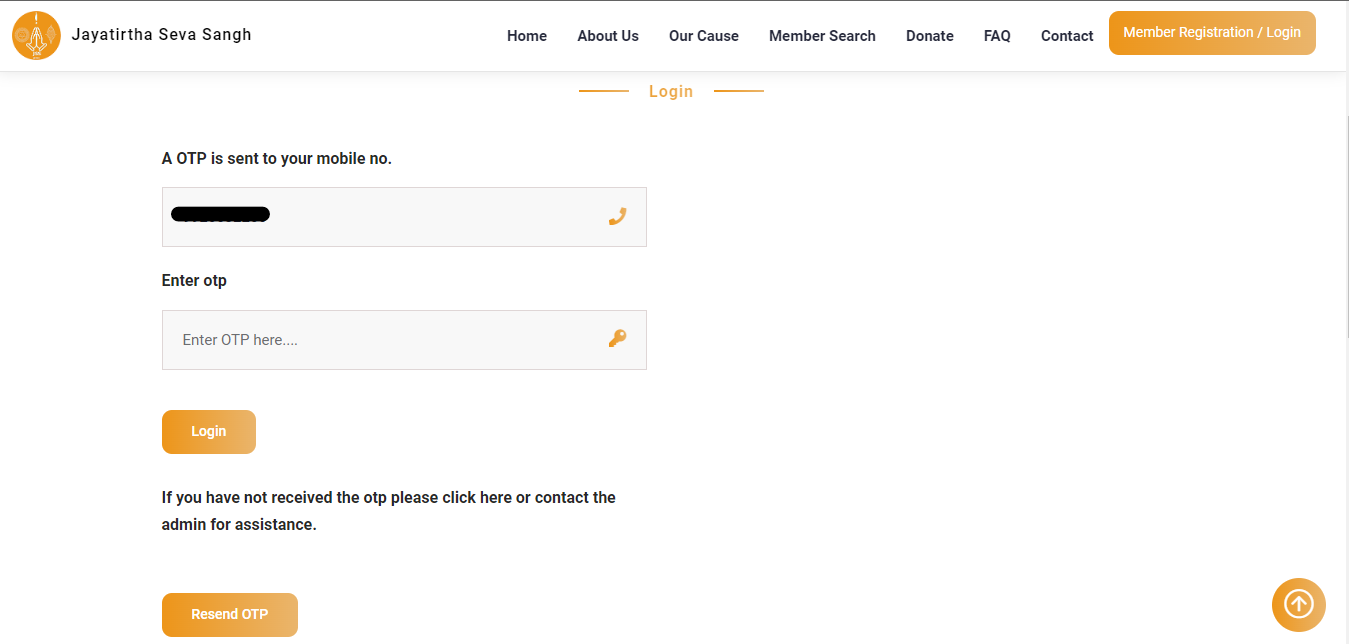Open the Contact page
This screenshot has width=1349, height=644.
1066,36
